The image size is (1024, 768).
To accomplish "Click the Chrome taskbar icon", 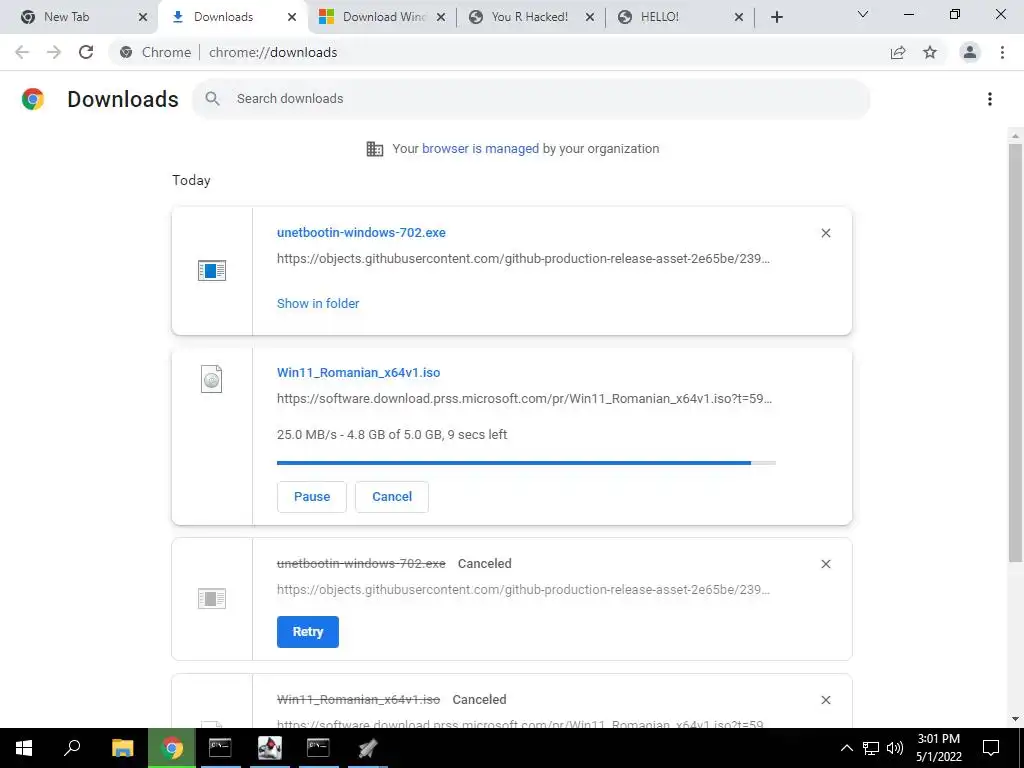I will (x=172, y=748).
